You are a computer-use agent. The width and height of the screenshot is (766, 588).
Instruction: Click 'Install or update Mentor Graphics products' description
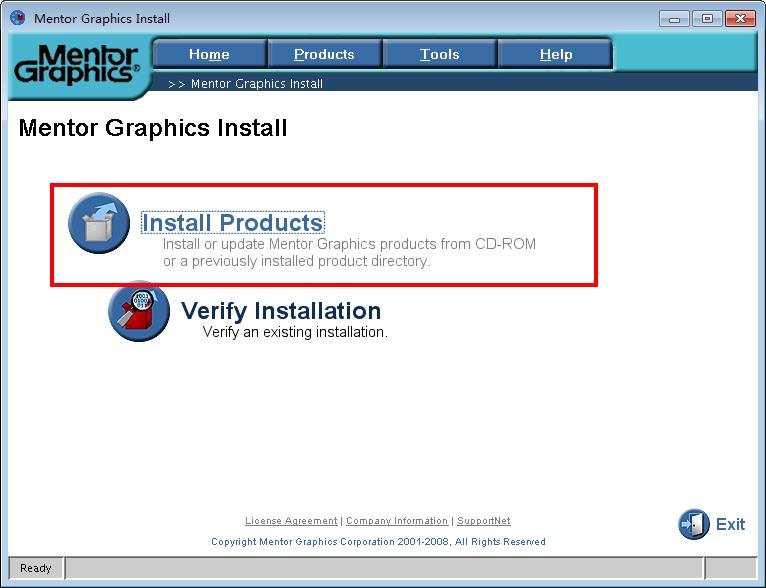tap(349, 252)
